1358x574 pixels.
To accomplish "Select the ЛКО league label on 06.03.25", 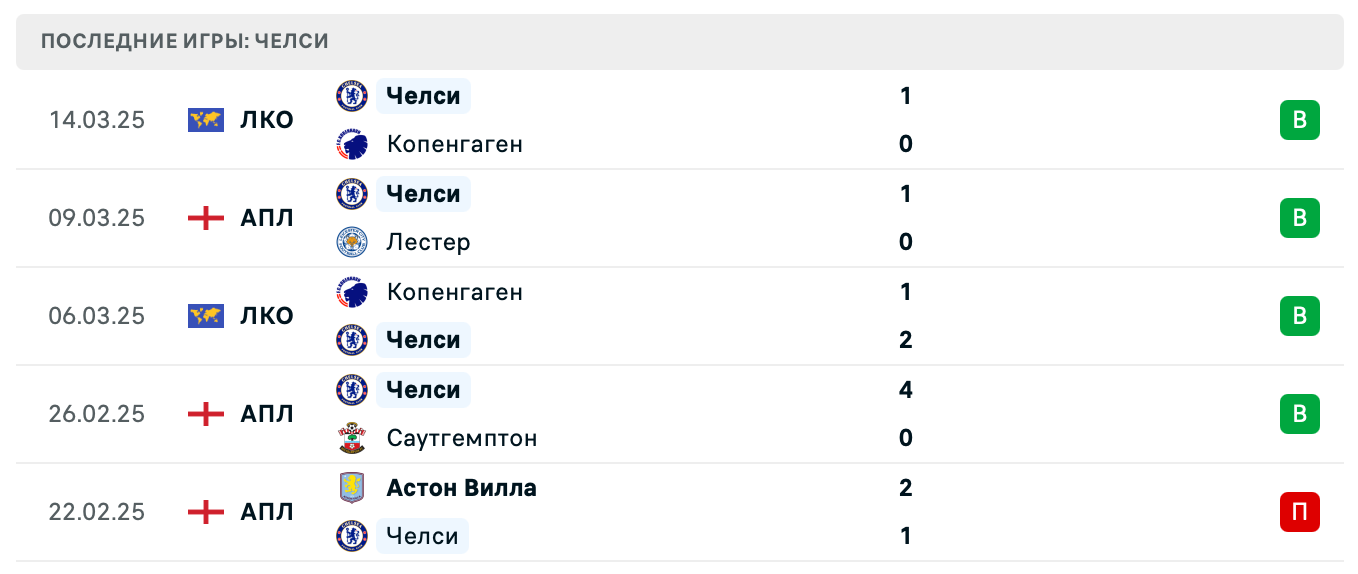I will pyautogui.click(x=267, y=316).
